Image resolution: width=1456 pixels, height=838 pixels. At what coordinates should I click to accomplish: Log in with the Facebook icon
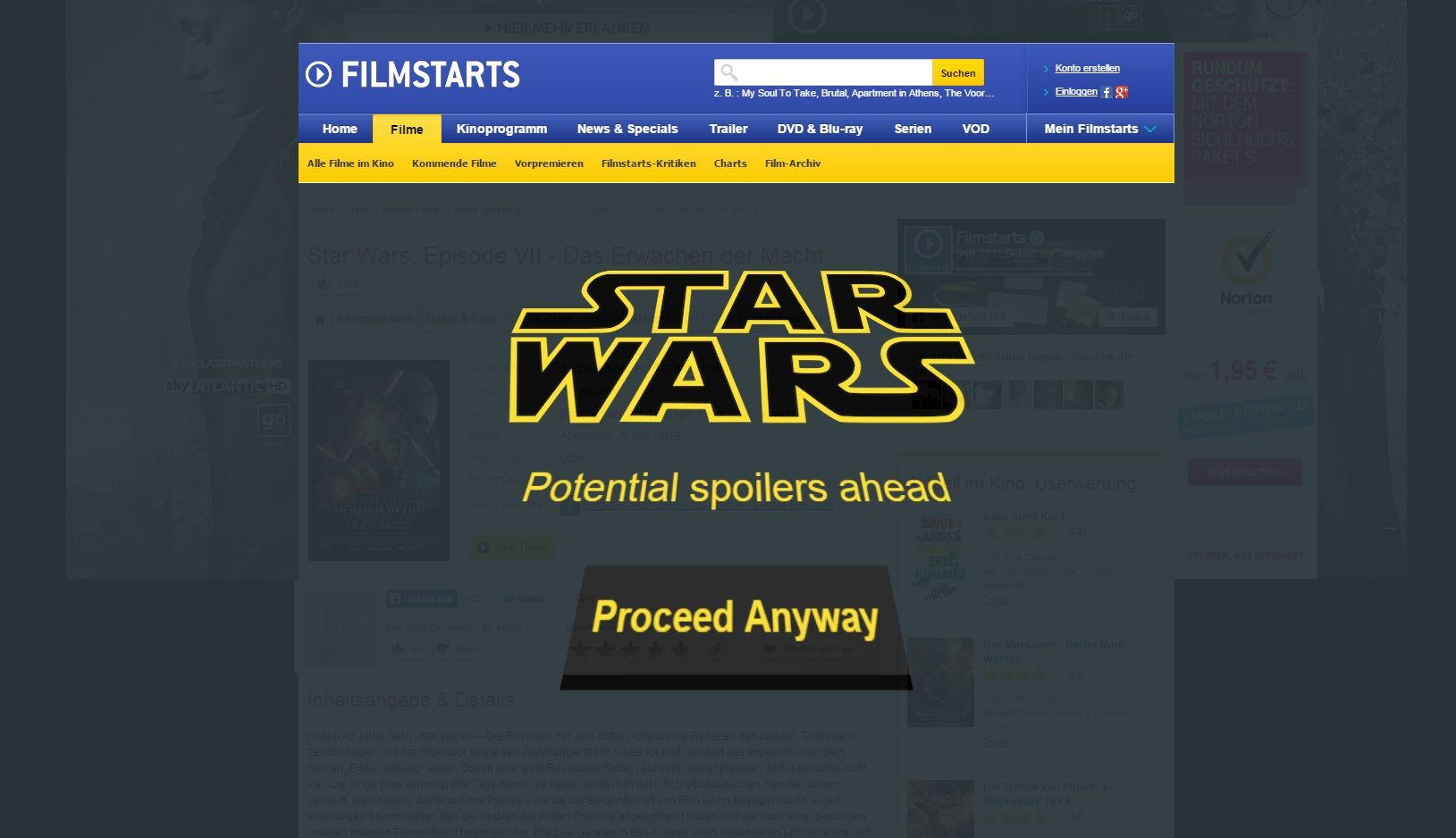[x=1107, y=92]
